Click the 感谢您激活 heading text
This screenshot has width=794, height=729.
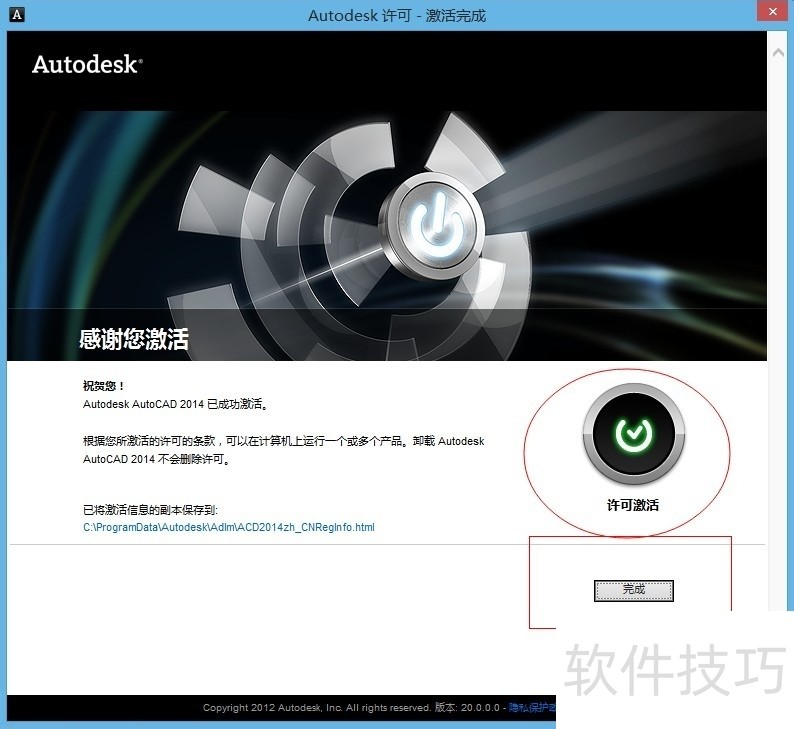tap(134, 339)
